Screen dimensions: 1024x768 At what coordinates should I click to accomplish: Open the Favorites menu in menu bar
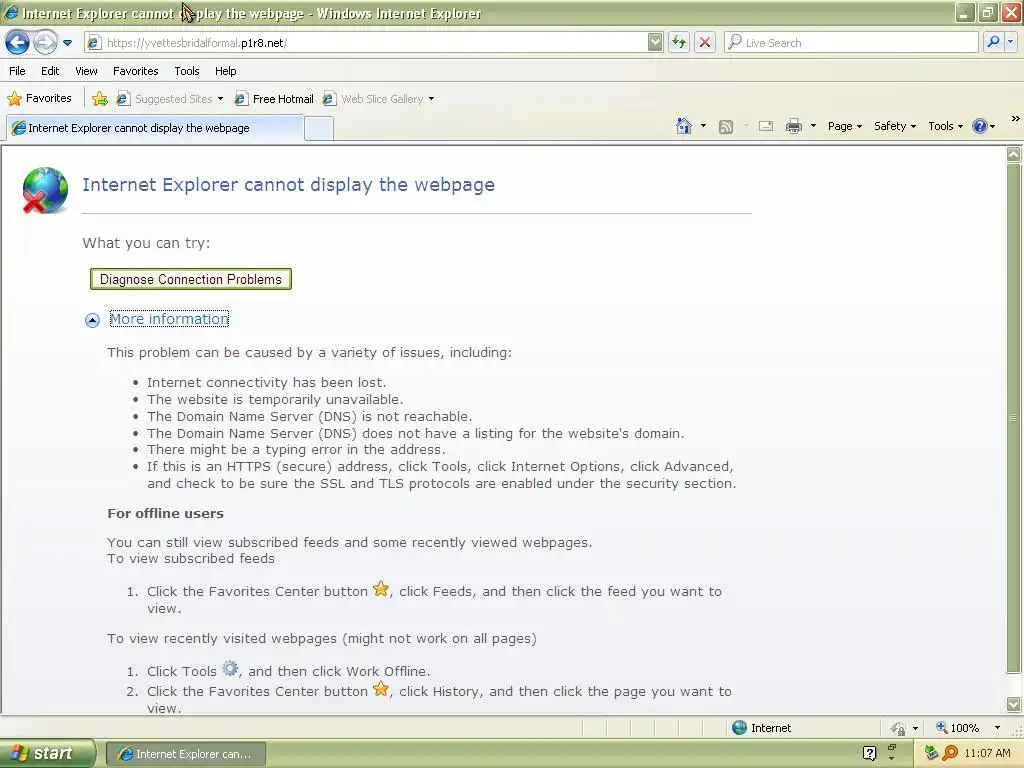(135, 71)
